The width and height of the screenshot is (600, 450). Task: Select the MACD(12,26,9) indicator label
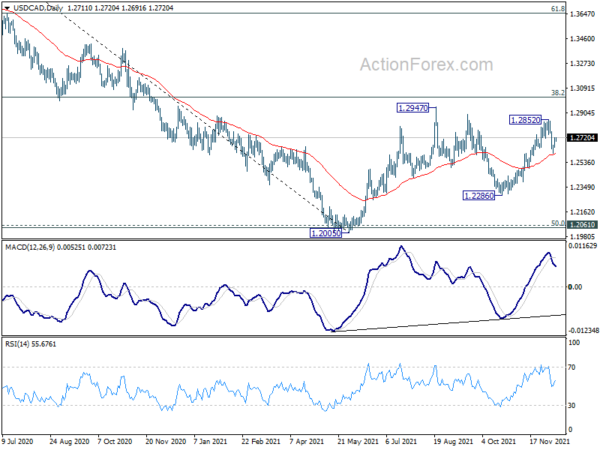point(30,248)
